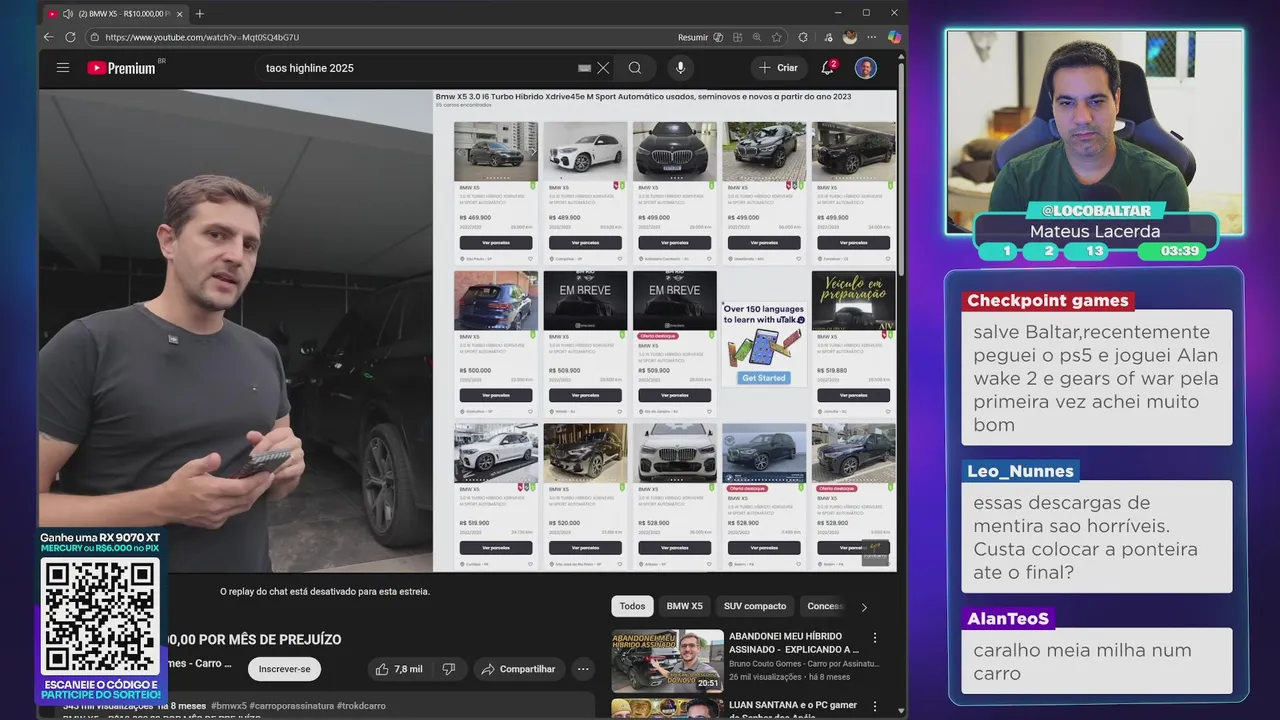
Task: Click Bruno Couto Gomes channel name in sidebar
Action: tap(804, 663)
